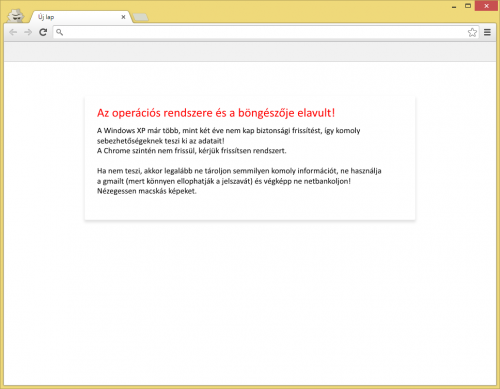The height and width of the screenshot is (389, 500).
Task: Select the Új lap tab
Action: point(80,17)
